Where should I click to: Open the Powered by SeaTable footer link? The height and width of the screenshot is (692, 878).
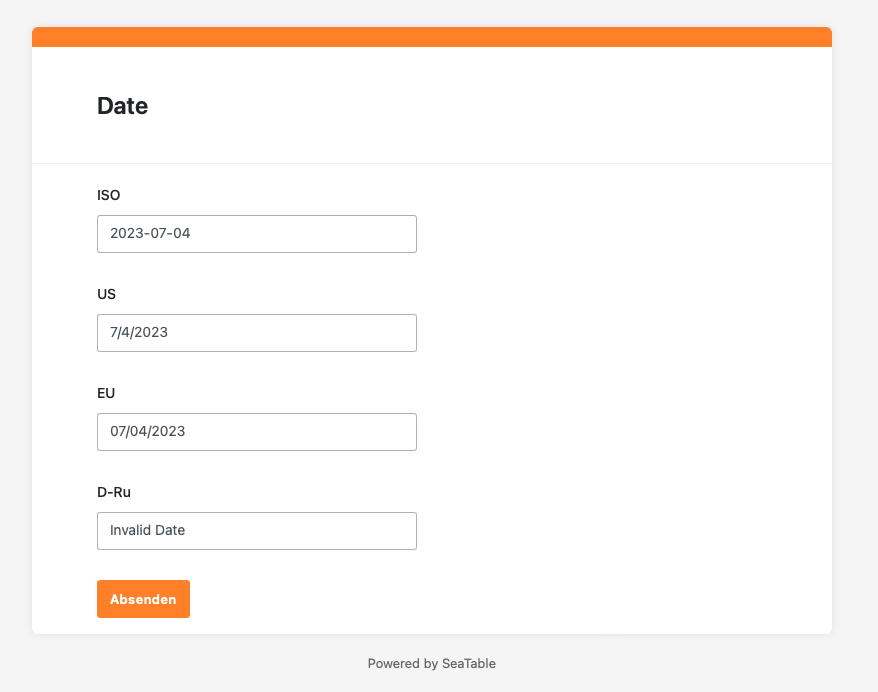click(x=431, y=663)
